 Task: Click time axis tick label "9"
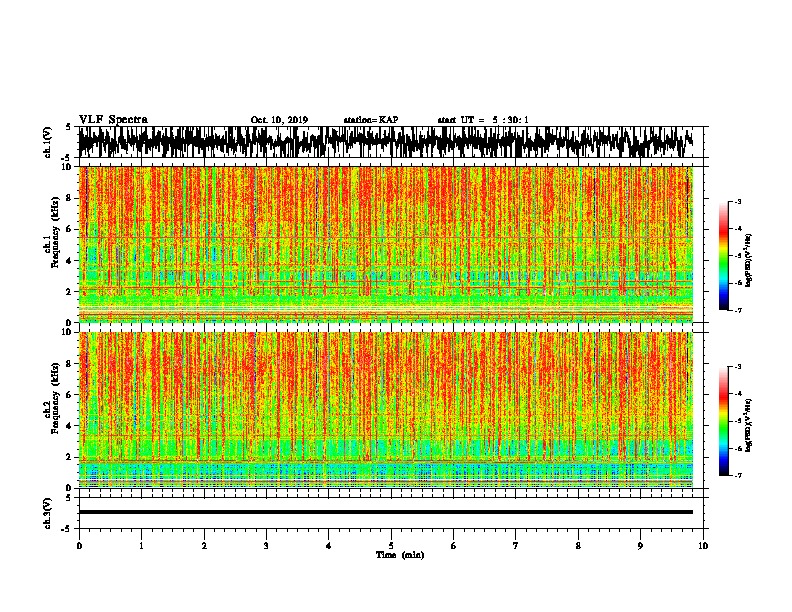click(640, 546)
